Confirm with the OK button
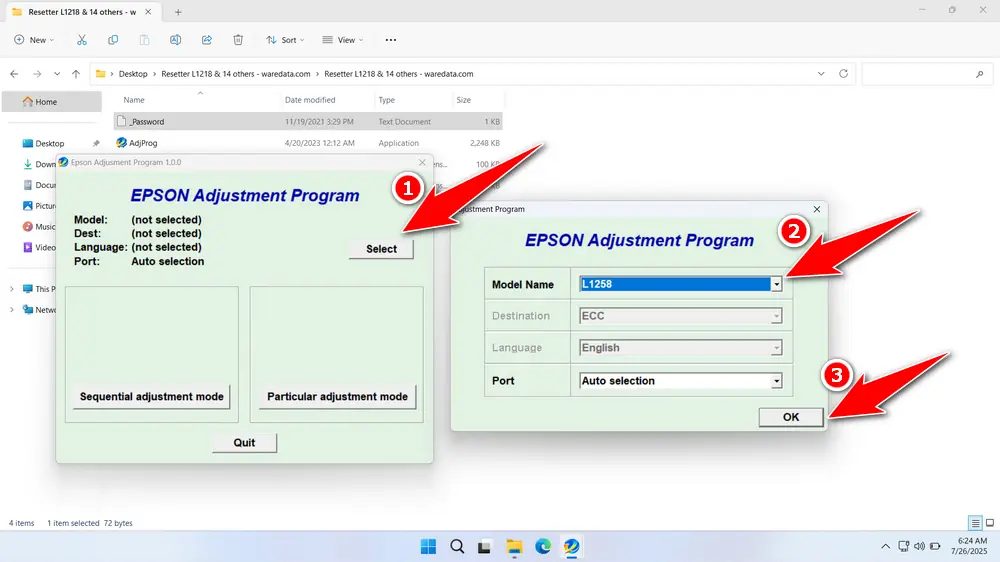 point(791,417)
